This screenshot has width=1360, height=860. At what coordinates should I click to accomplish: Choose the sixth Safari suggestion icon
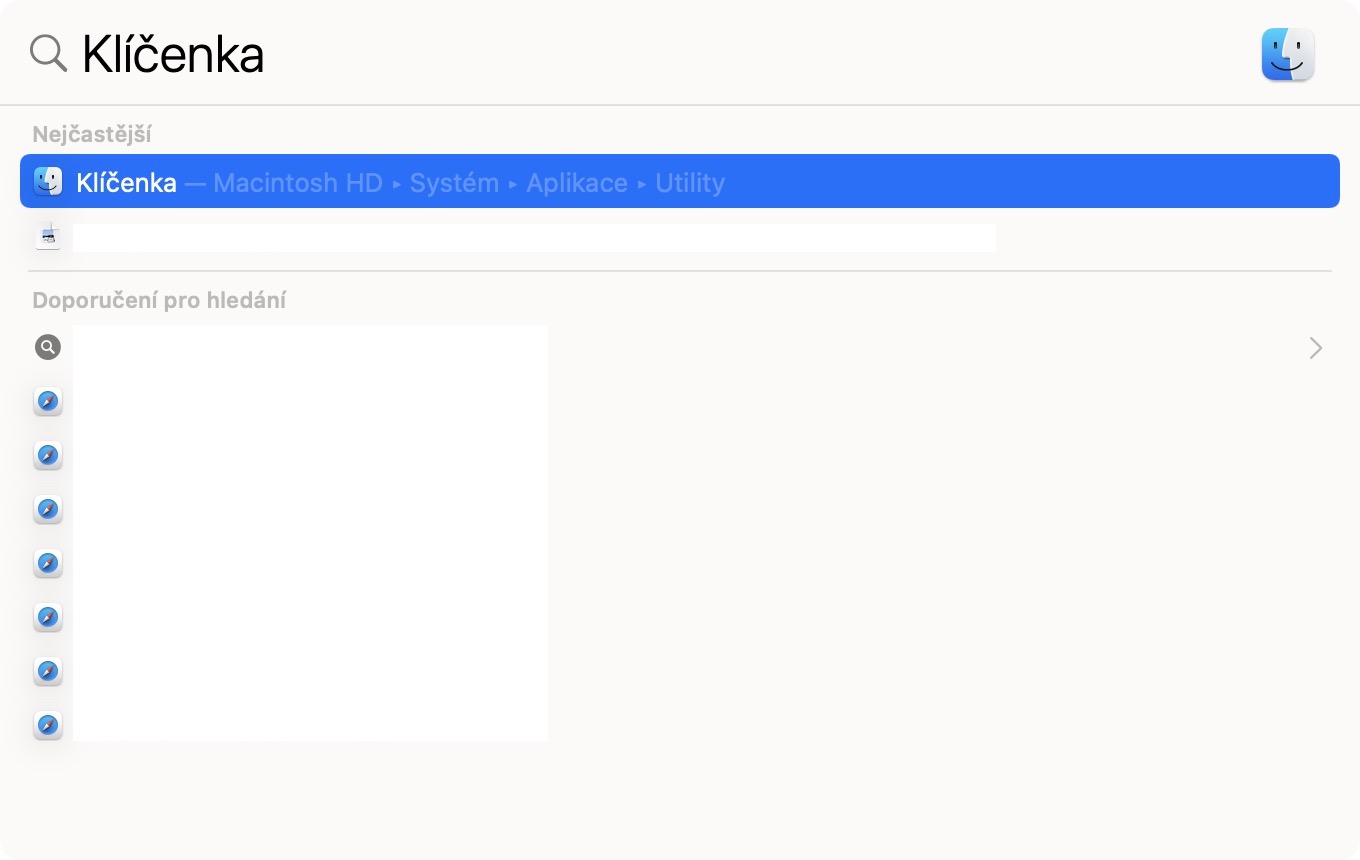(x=48, y=671)
